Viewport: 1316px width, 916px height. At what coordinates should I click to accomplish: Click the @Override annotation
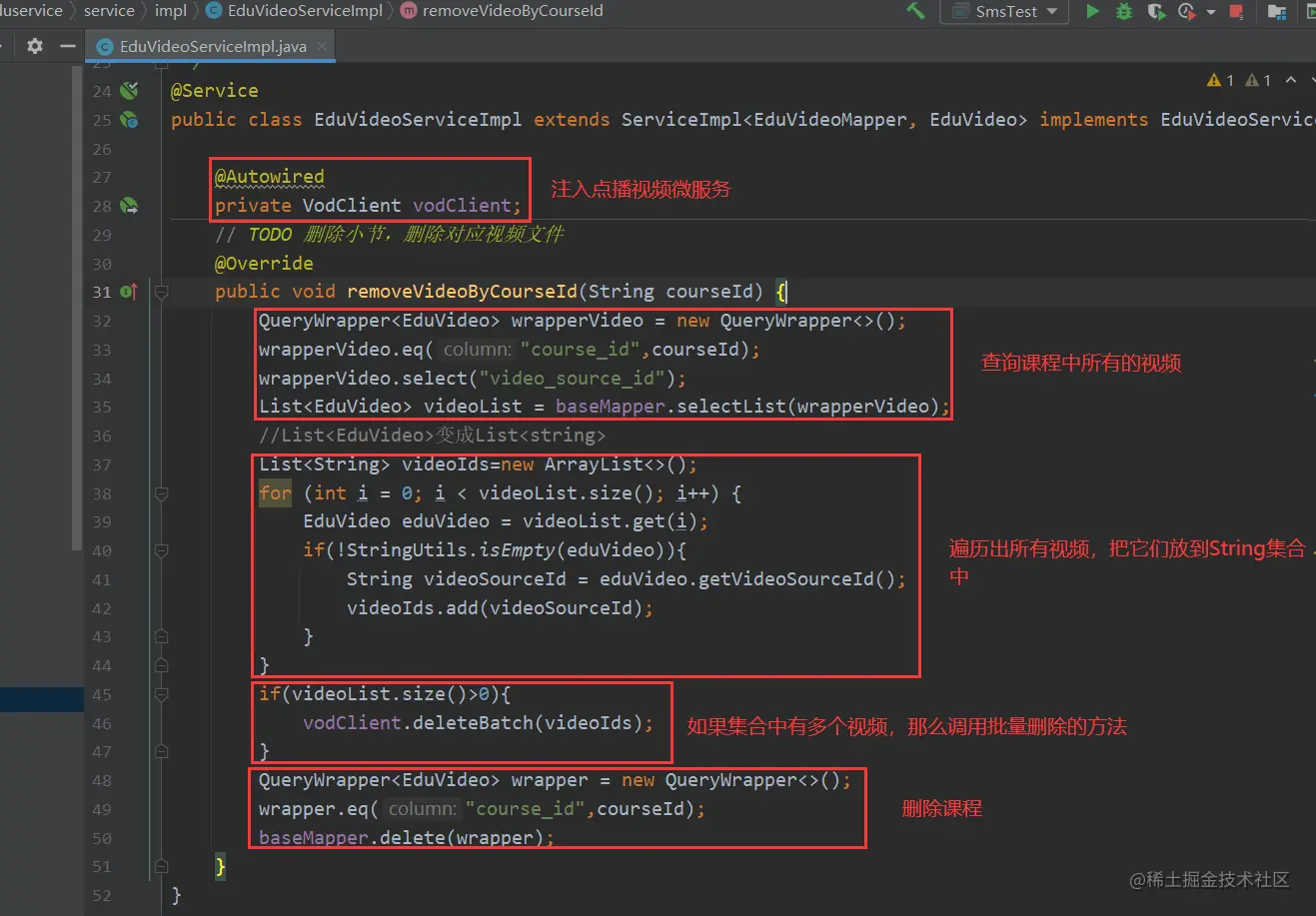click(x=264, y=264)
